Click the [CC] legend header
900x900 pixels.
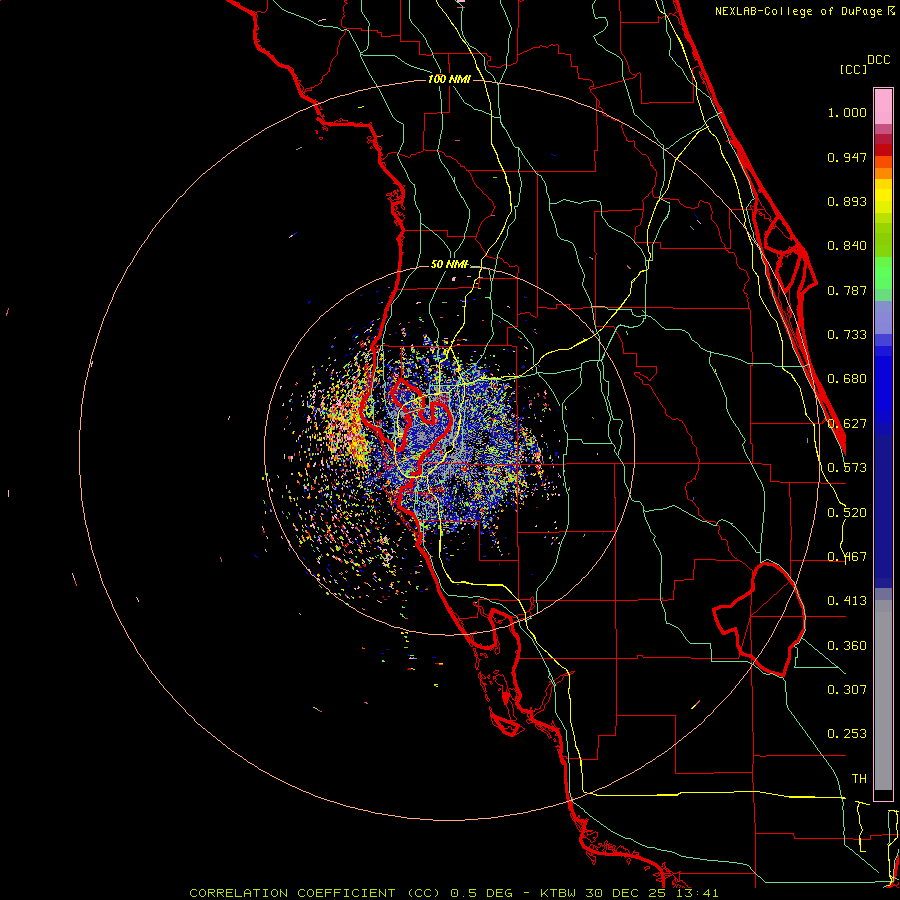[x=853, y=69]
